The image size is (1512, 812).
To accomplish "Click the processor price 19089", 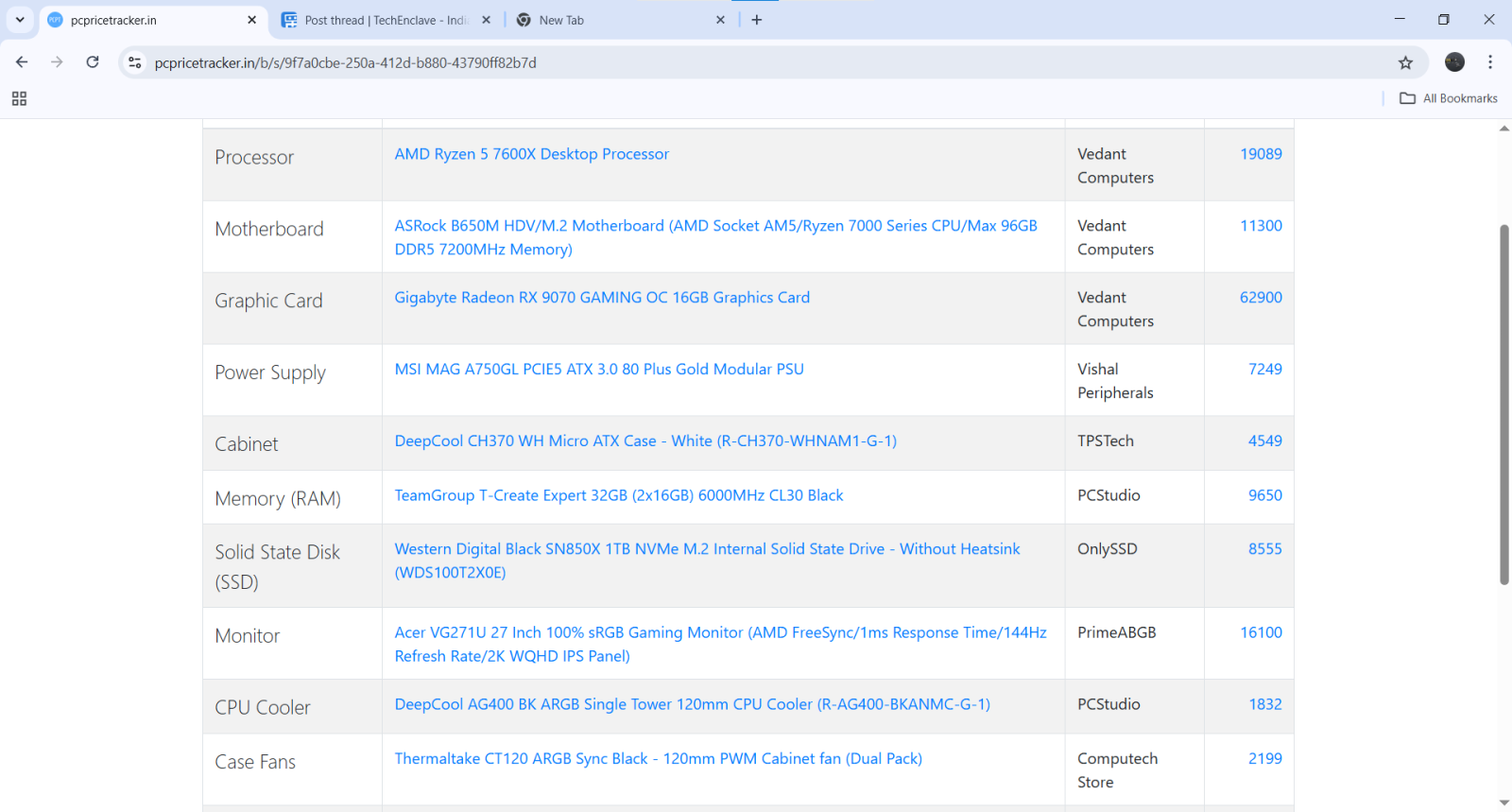I will (x=1261, y=154).
